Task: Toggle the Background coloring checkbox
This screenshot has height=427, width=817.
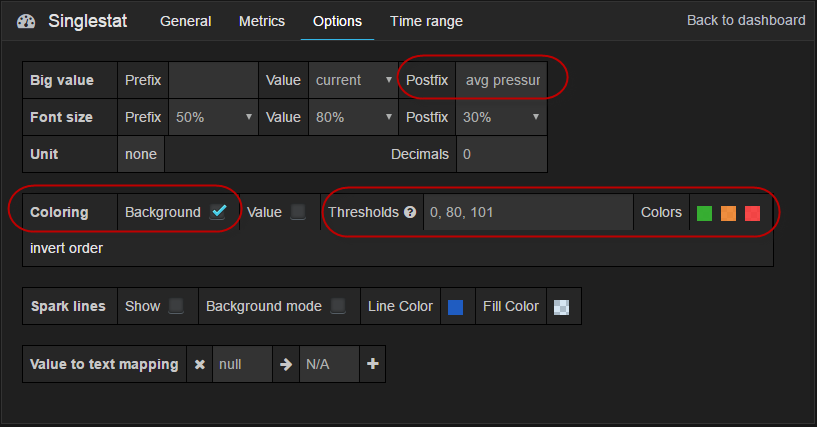Action: click(218, 212)
